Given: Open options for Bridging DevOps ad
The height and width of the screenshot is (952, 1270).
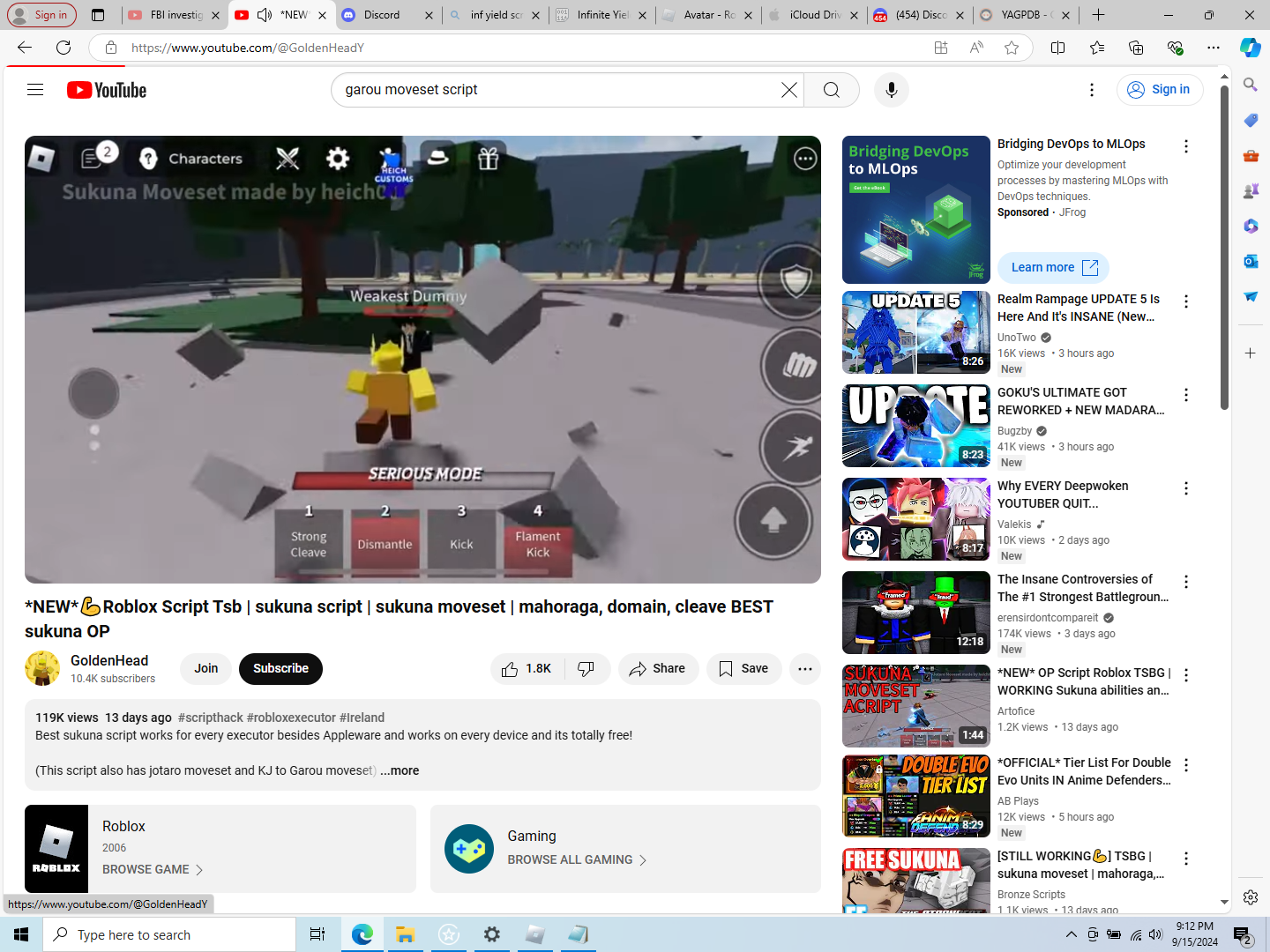Looking at the screenshot, I should tap(1186, 146).
